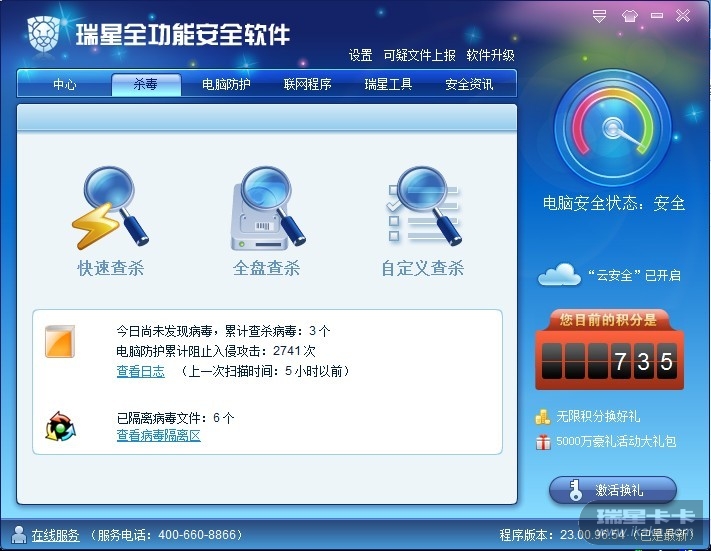The height and width of the screenshot is (551, 711).
Task: Click the 自定义查杀 label
Action: (x=423, y=268)
